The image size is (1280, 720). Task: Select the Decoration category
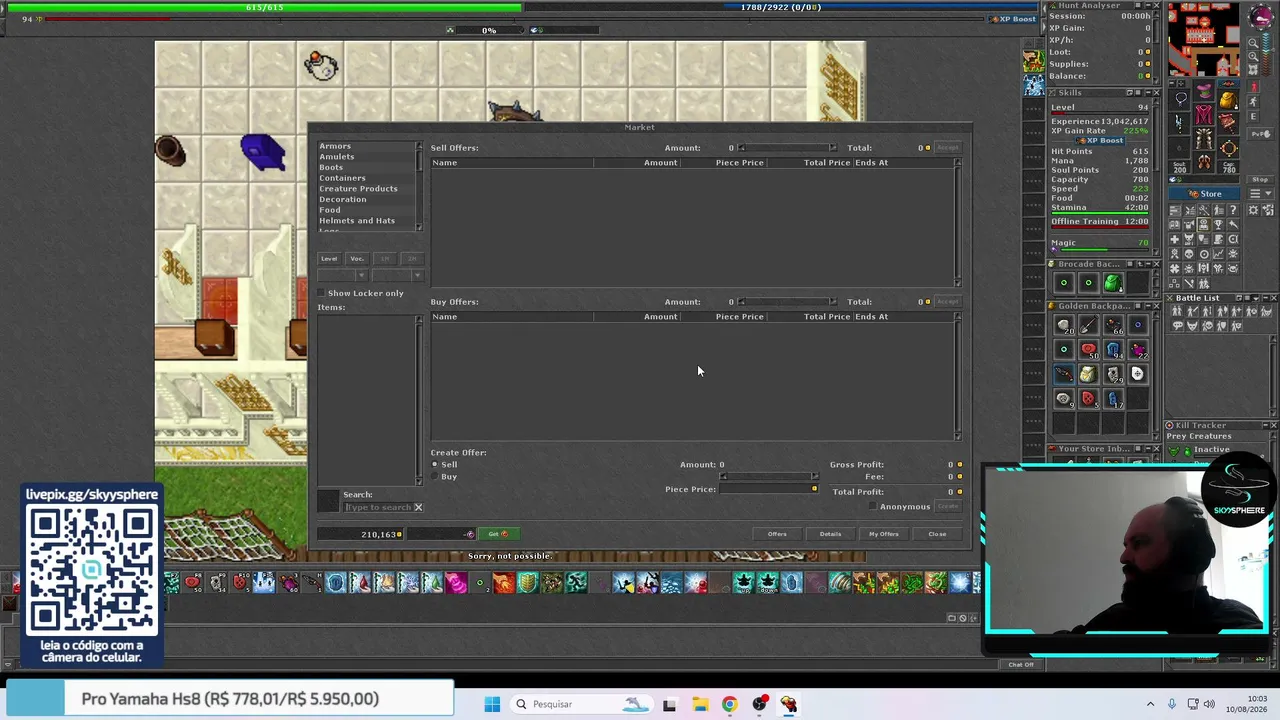tap(342, 199)
